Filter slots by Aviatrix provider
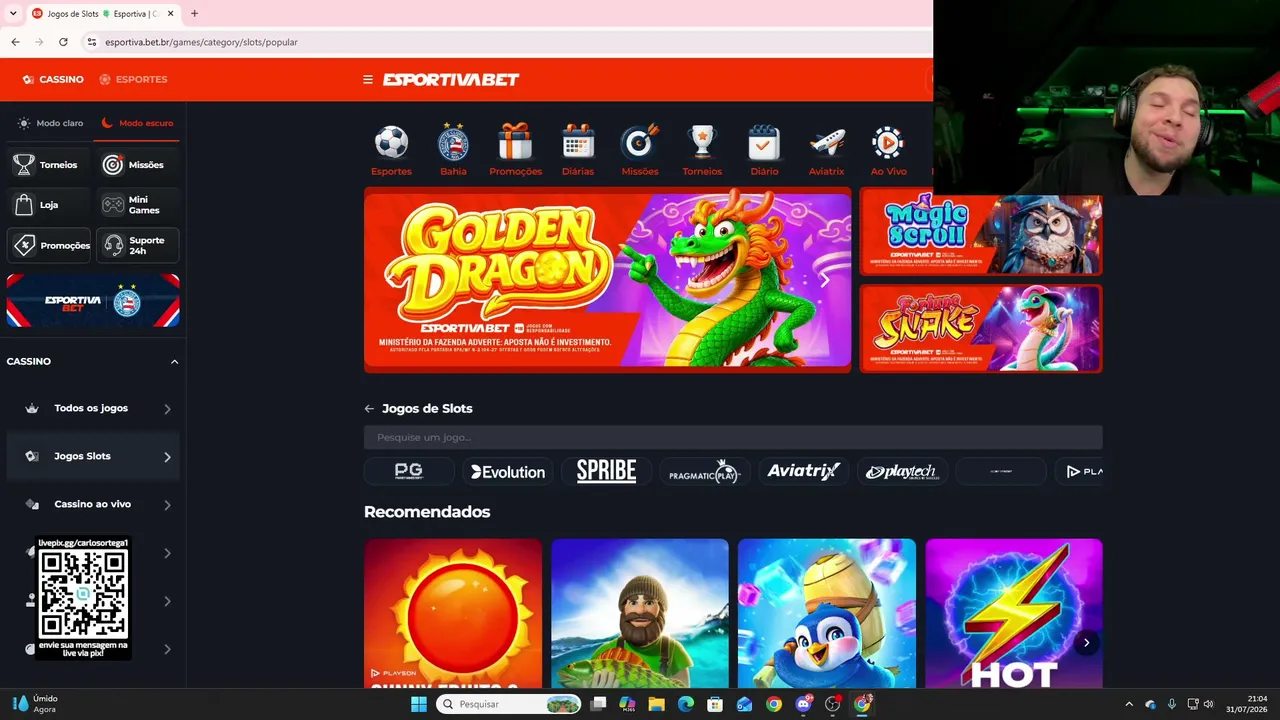The image size is (1280, 720). point(803,471)
